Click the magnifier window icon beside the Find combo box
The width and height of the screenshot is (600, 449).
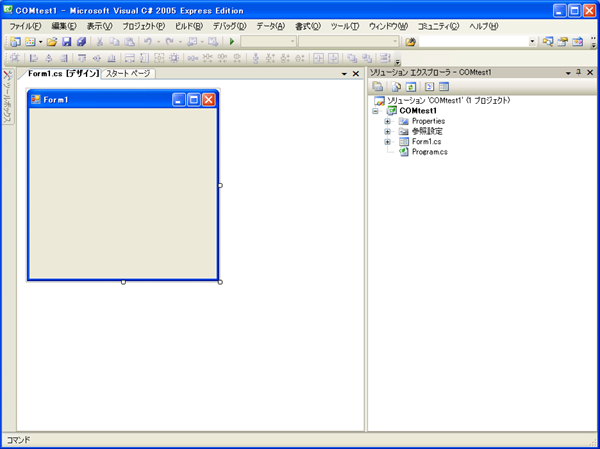coord(548,42)
